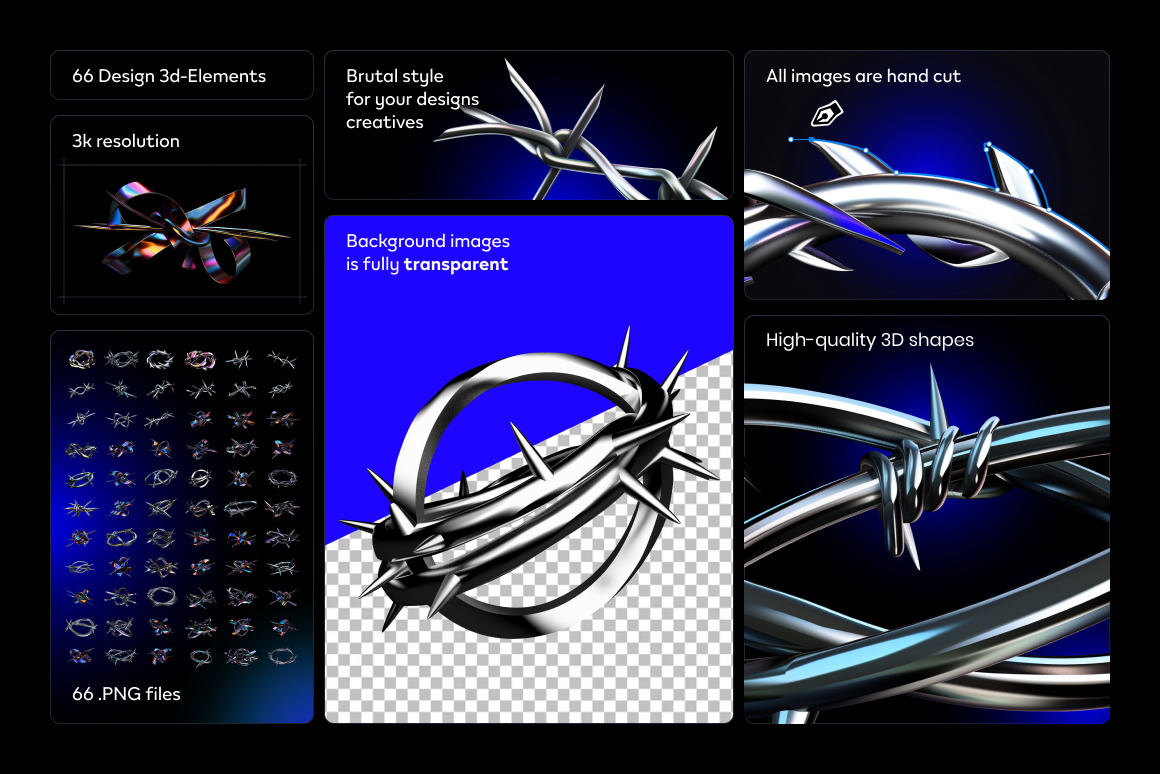The height and width of the screenshot is (774, 1160).
Task: Click the 'All images are hand cut' text
Action: click(863, 76)
